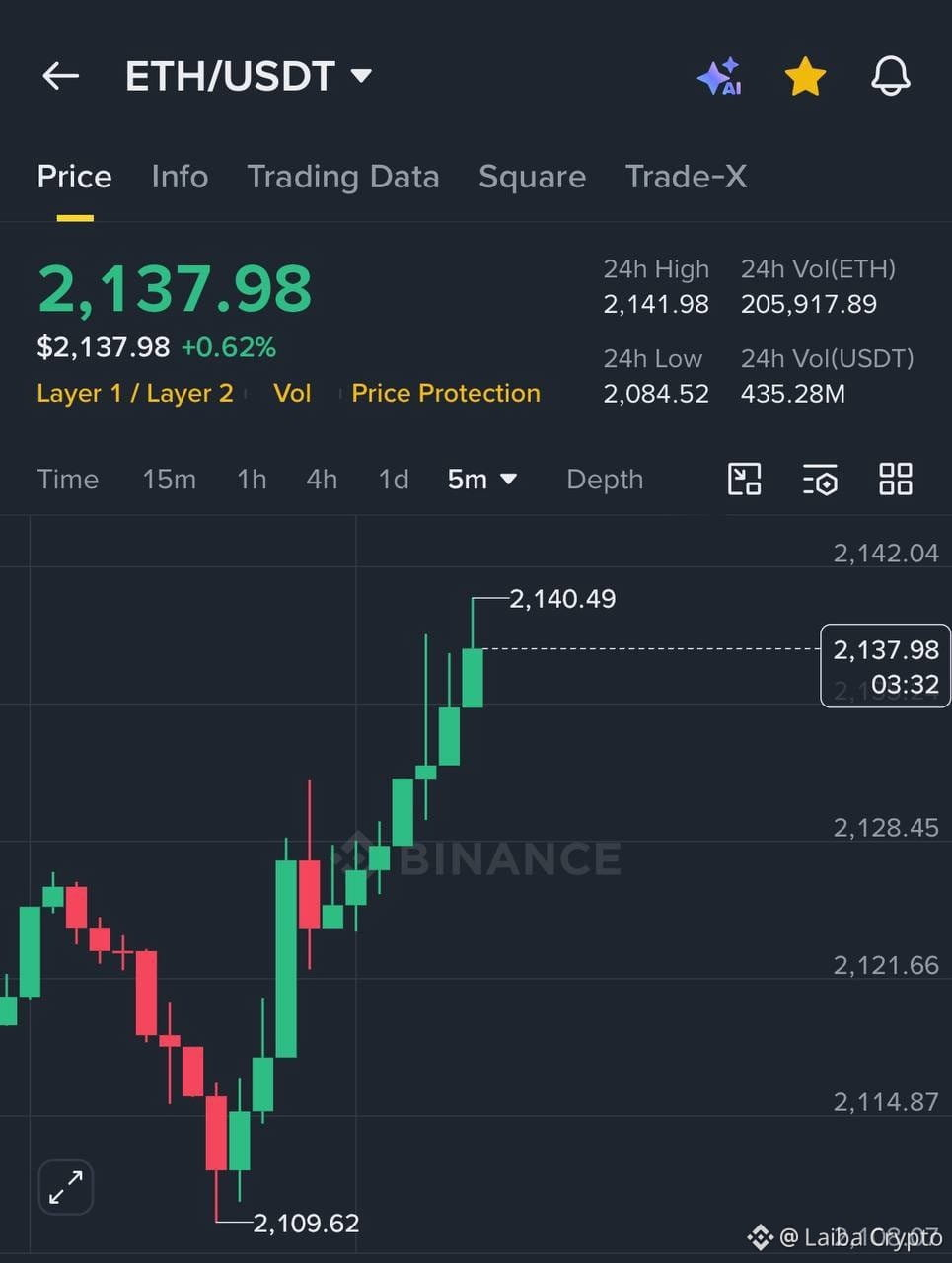The width and height of the screenshot is (952, 1263).
Task: Tap the back arrow icon
Action: [x=60, y=76]
